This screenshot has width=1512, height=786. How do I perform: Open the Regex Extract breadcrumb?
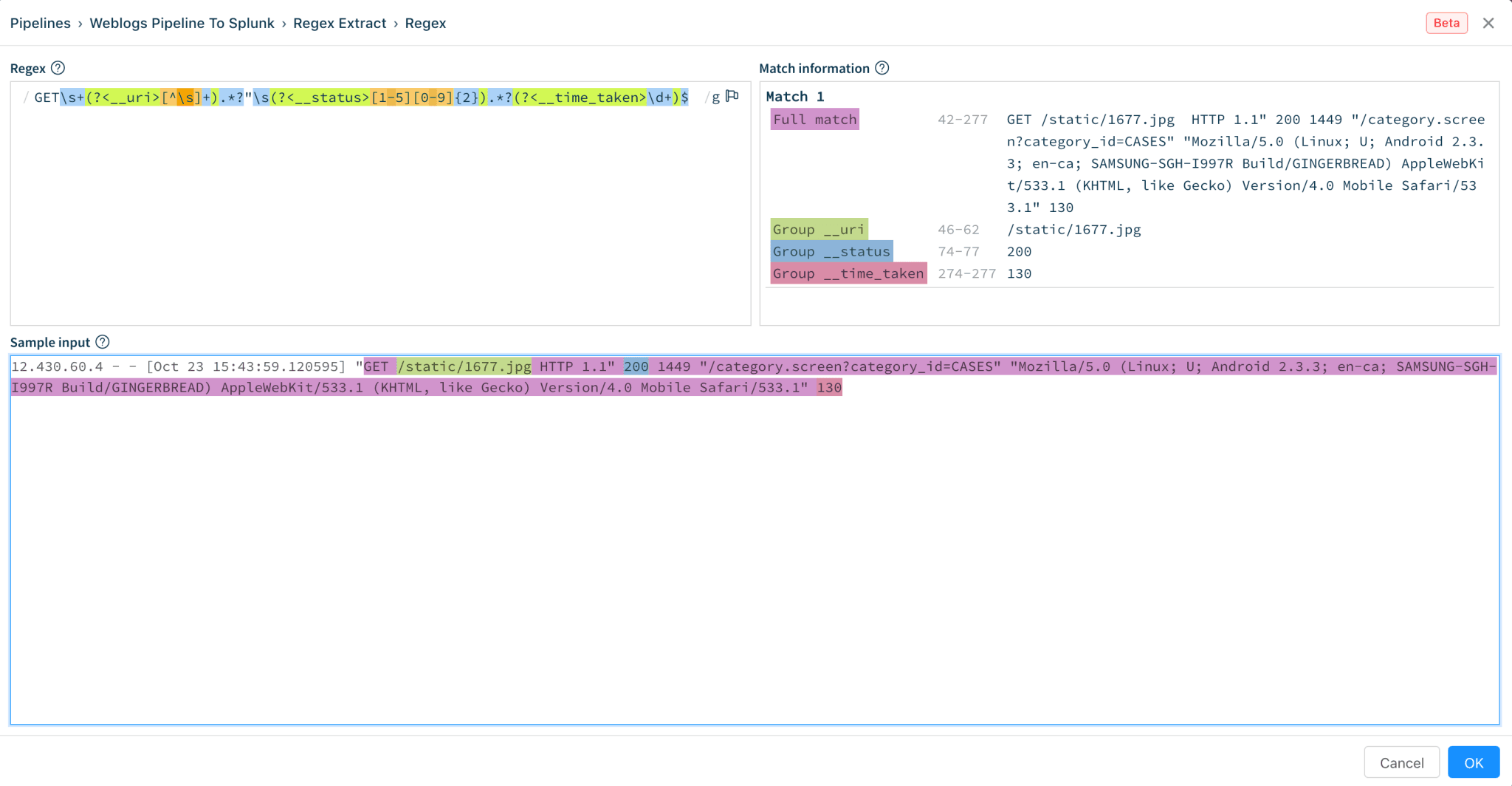click(x=340, y=23)
